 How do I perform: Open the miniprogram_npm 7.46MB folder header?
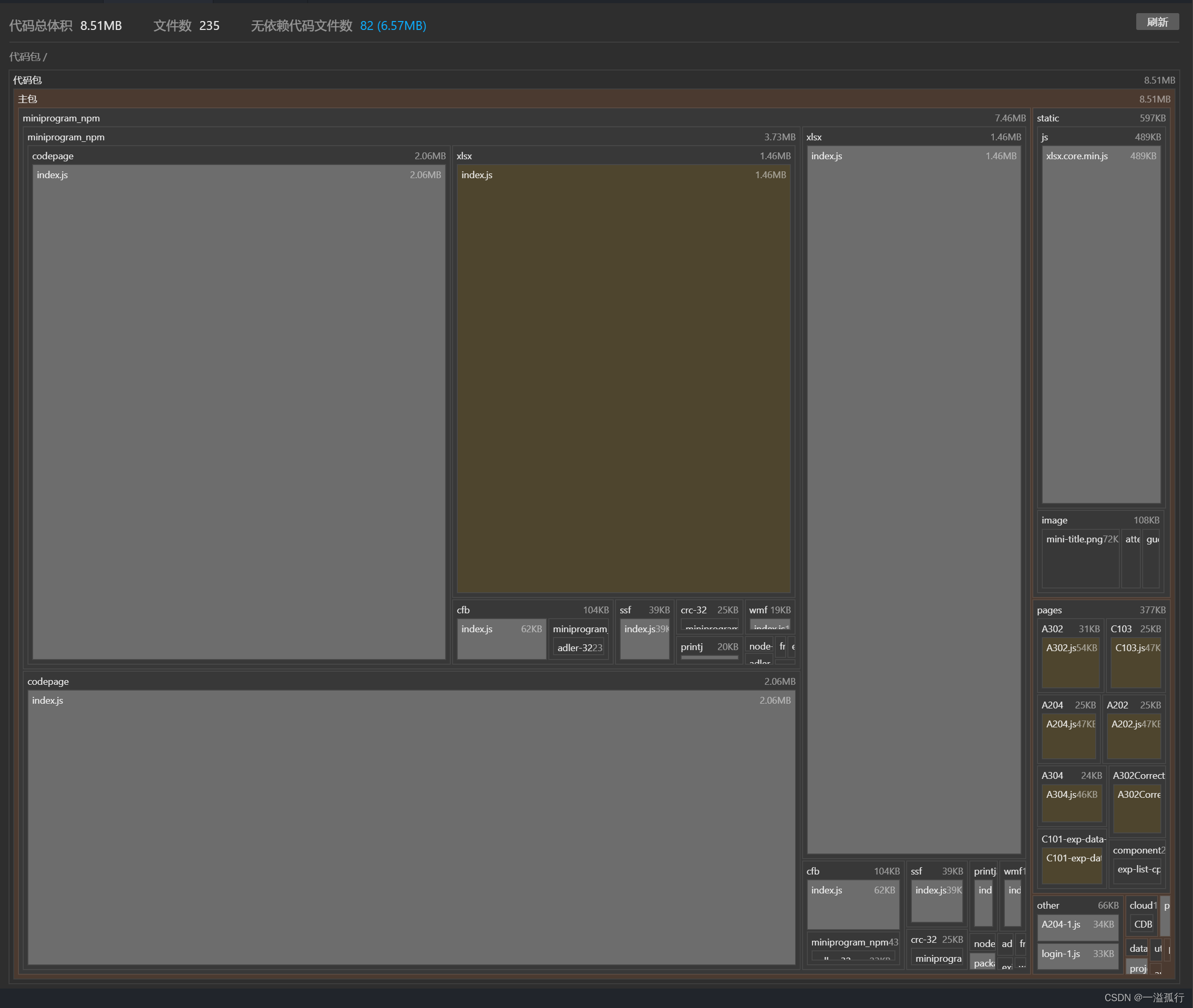[524, 118]
